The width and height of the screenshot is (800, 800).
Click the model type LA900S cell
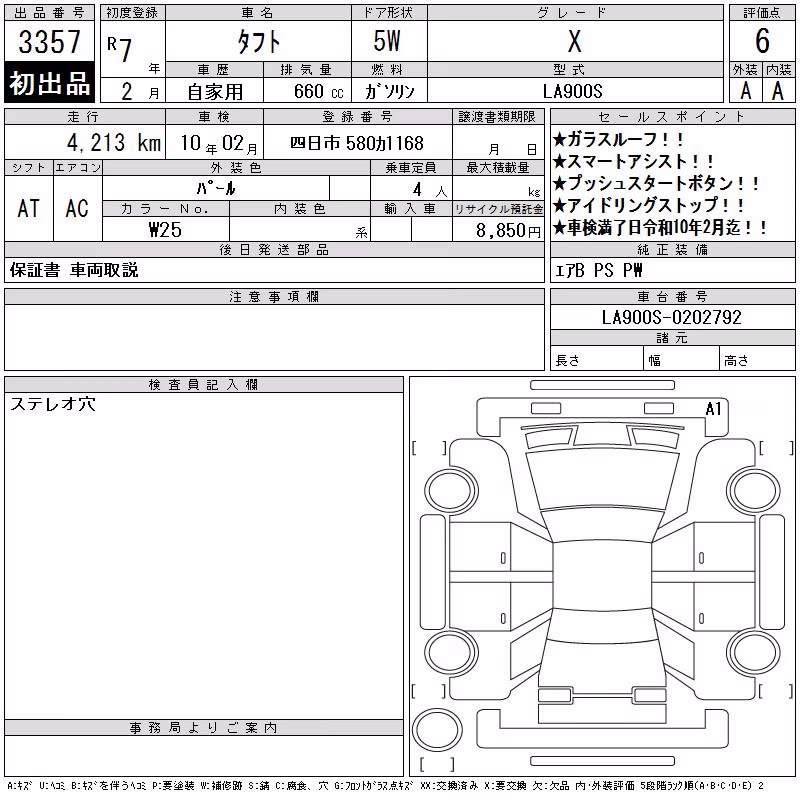(573, 91)
